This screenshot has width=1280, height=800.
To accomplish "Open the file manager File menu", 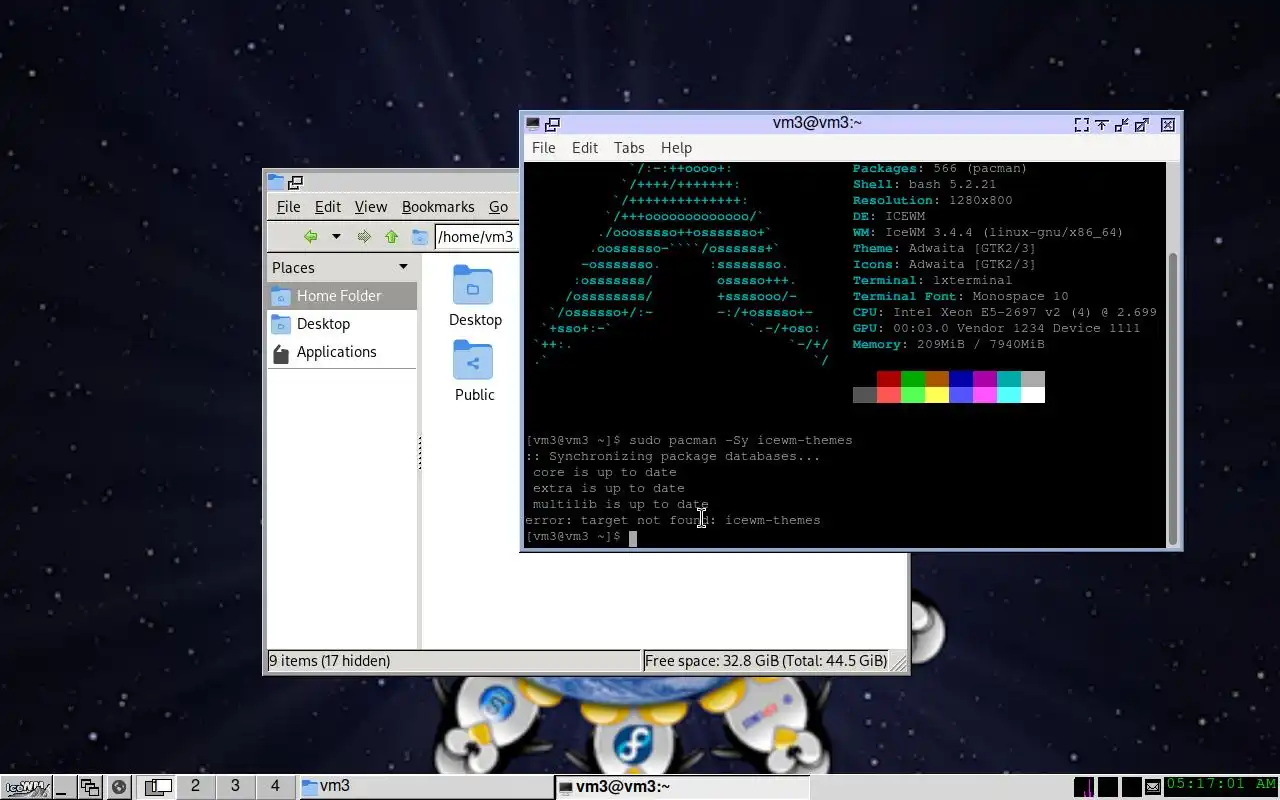I will [288, 207].
